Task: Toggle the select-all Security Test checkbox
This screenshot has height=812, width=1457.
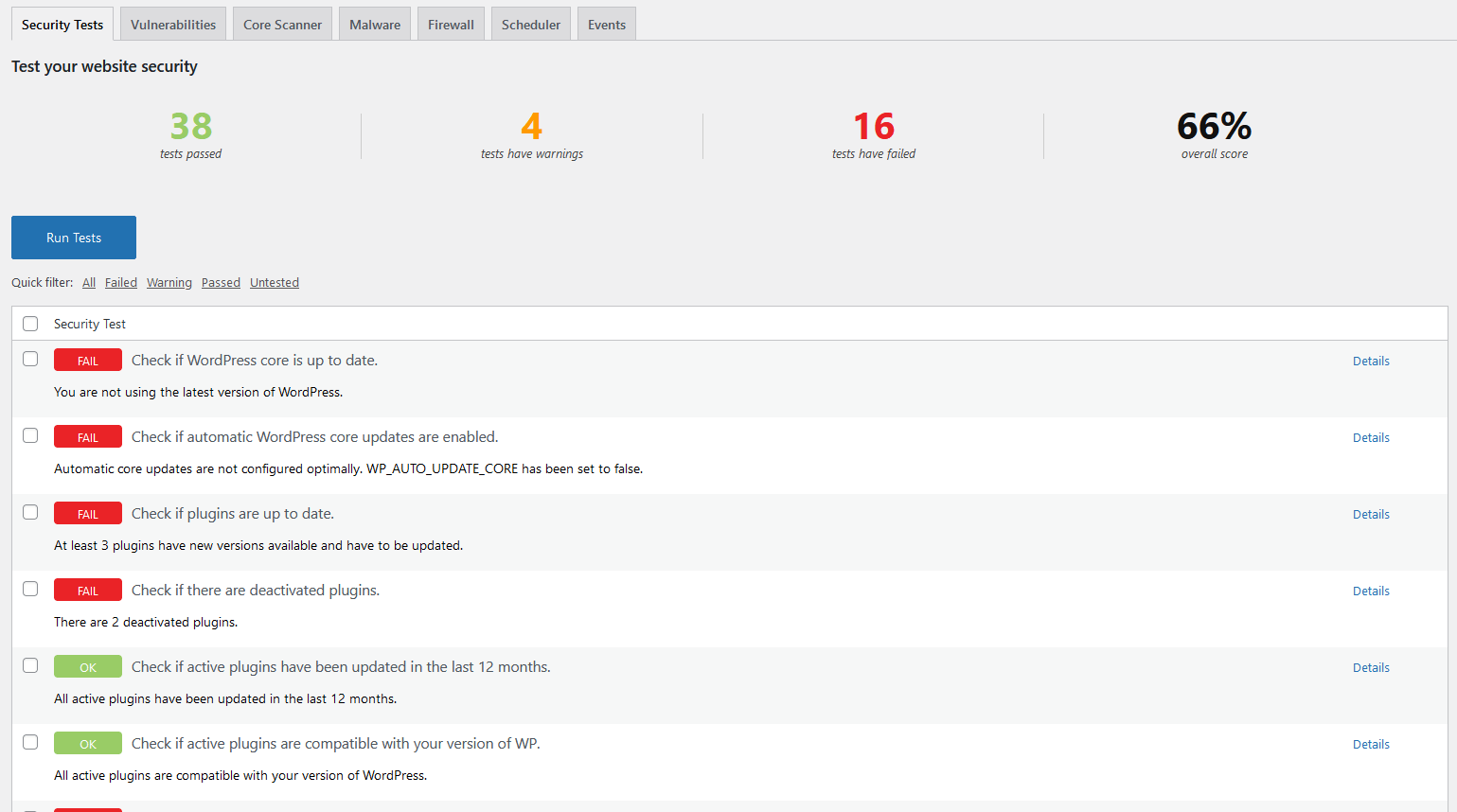Action: click(x=30, y=324)
